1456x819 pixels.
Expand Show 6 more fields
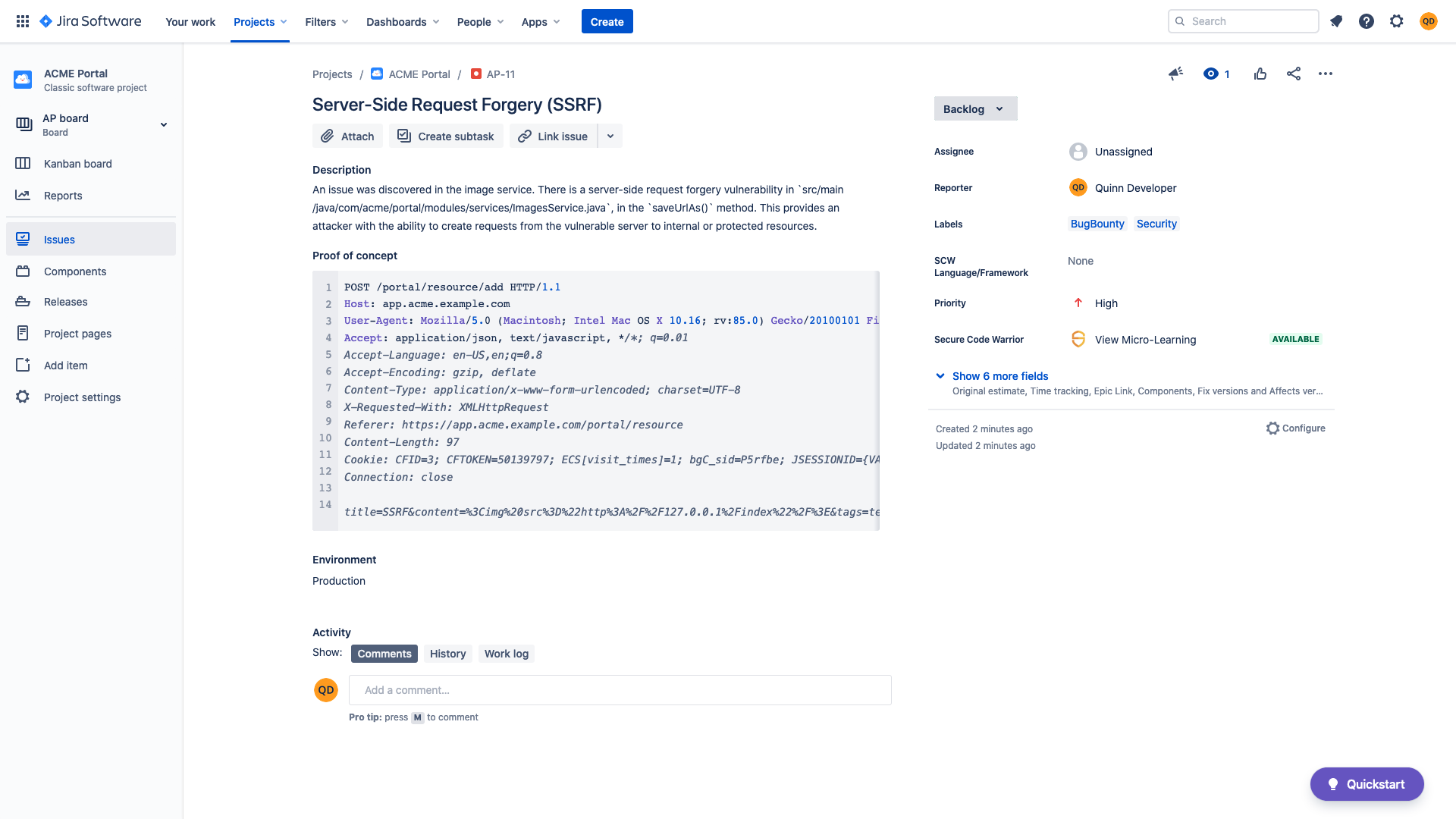1000,376
